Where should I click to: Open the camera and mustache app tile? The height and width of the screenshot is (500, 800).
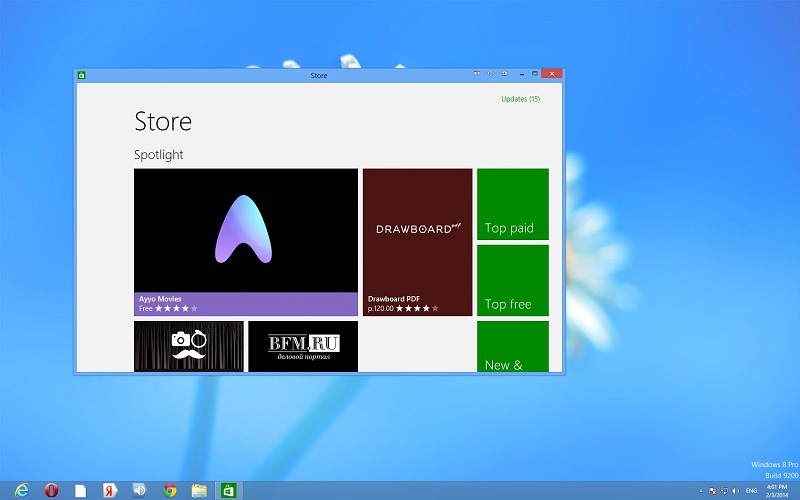coord(189,346)
